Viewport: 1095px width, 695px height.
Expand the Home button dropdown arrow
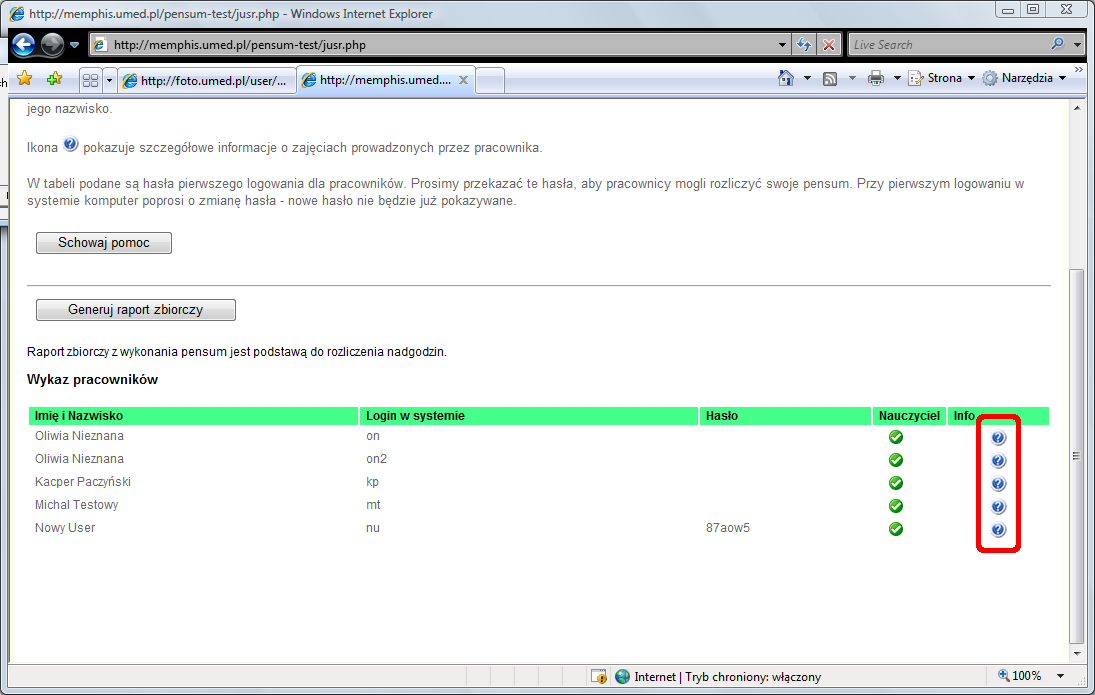[807, 78]
